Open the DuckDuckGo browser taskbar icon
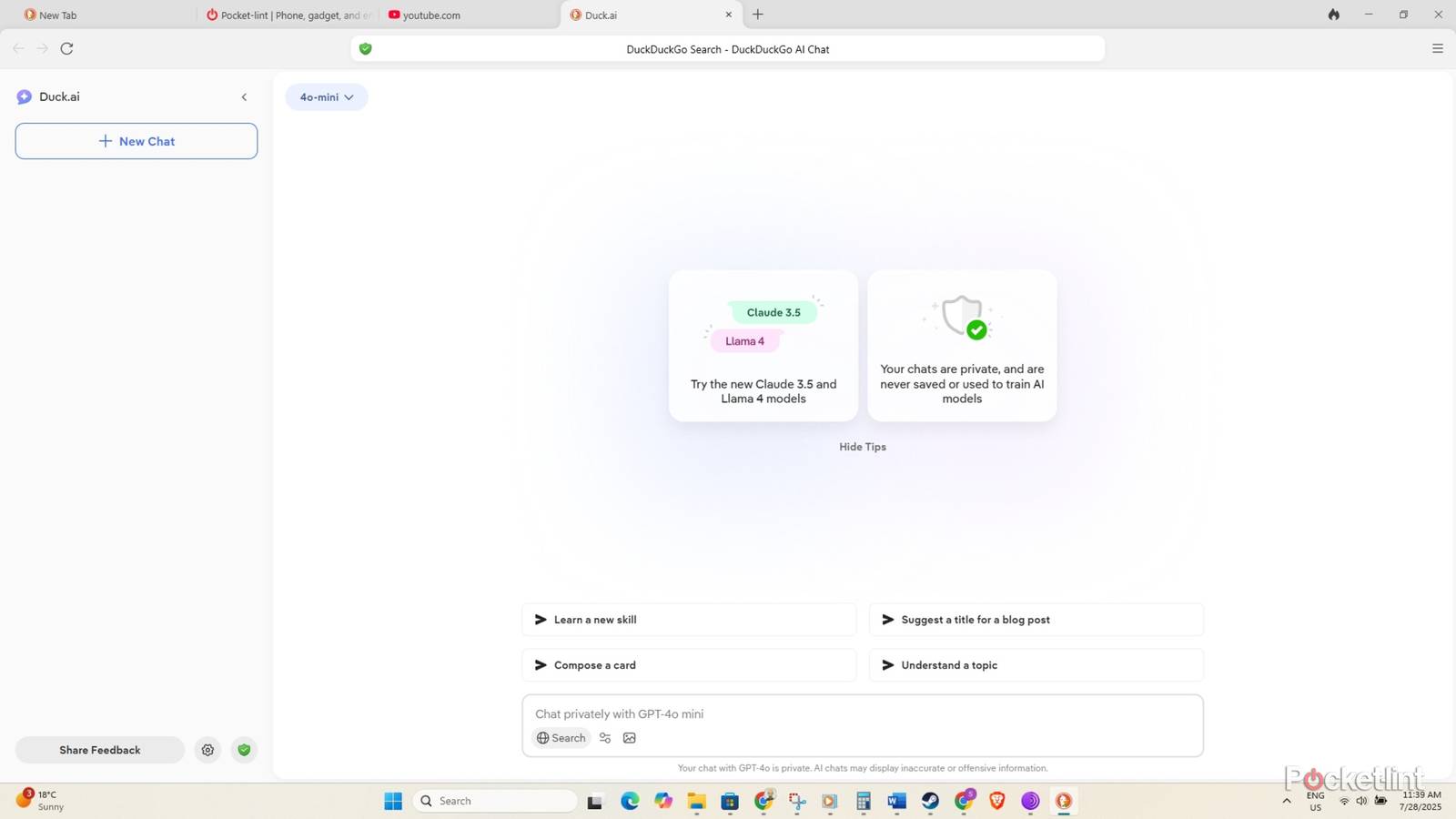Image resolution: width=1456 pixels, height=819 pixels. (x=1064, y=801)
